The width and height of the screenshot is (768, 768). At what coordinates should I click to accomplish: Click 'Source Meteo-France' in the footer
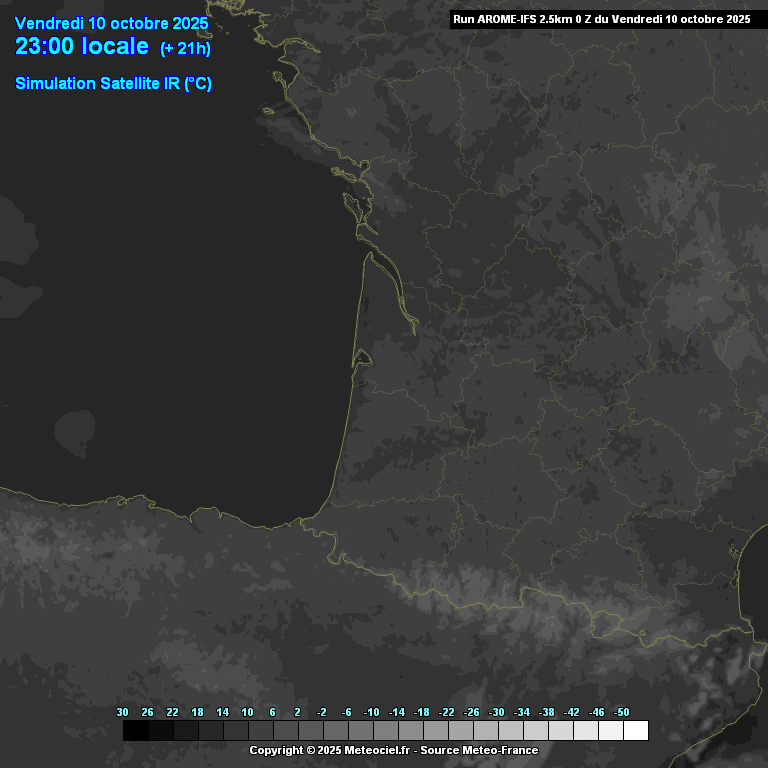(479, 751)
